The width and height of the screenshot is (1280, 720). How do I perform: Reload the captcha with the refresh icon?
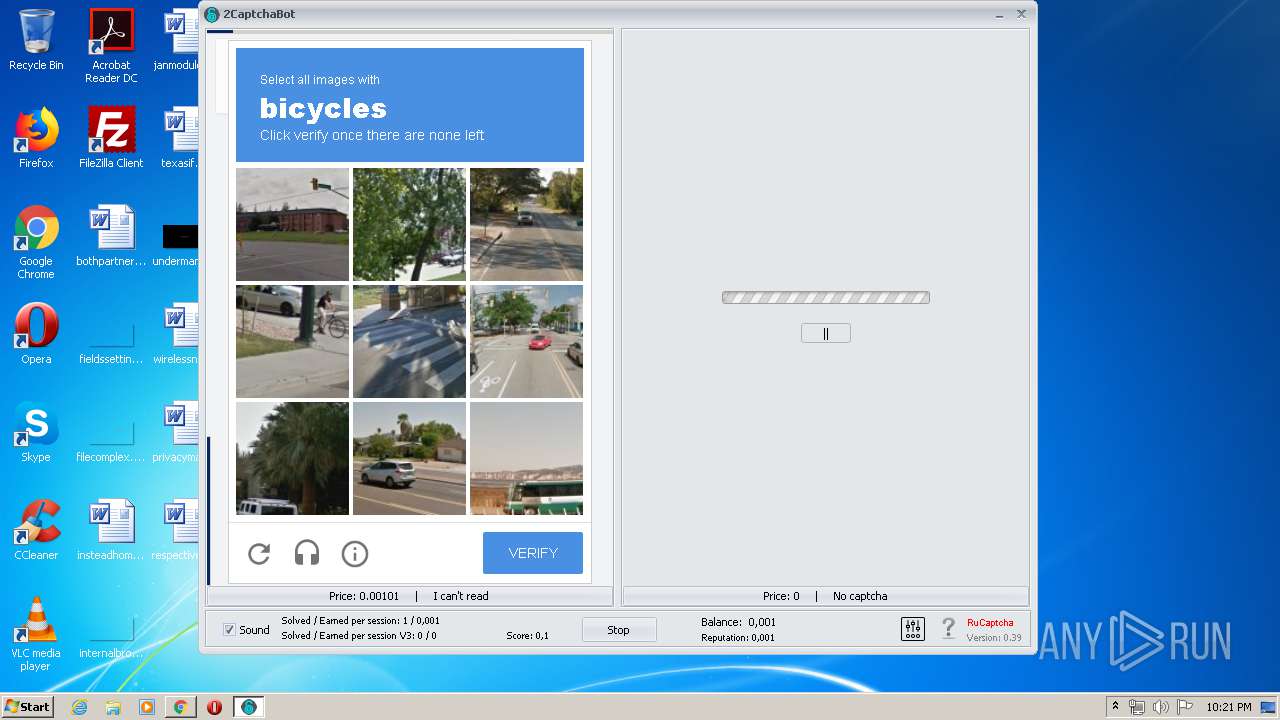point(259,553)
